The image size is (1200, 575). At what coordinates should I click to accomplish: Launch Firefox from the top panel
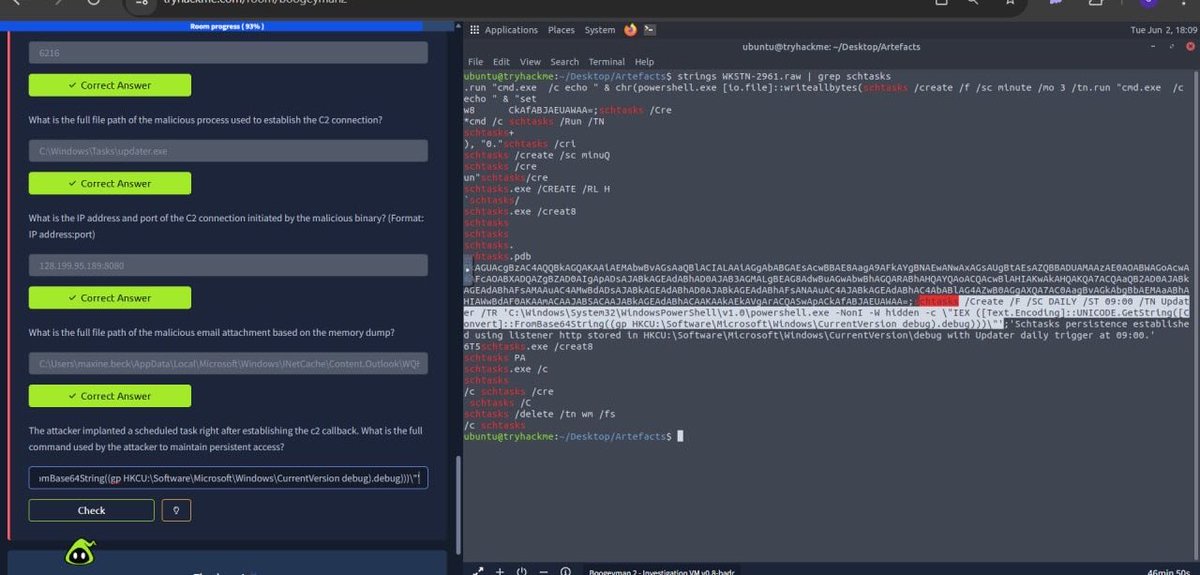click(x=630, y=30)
